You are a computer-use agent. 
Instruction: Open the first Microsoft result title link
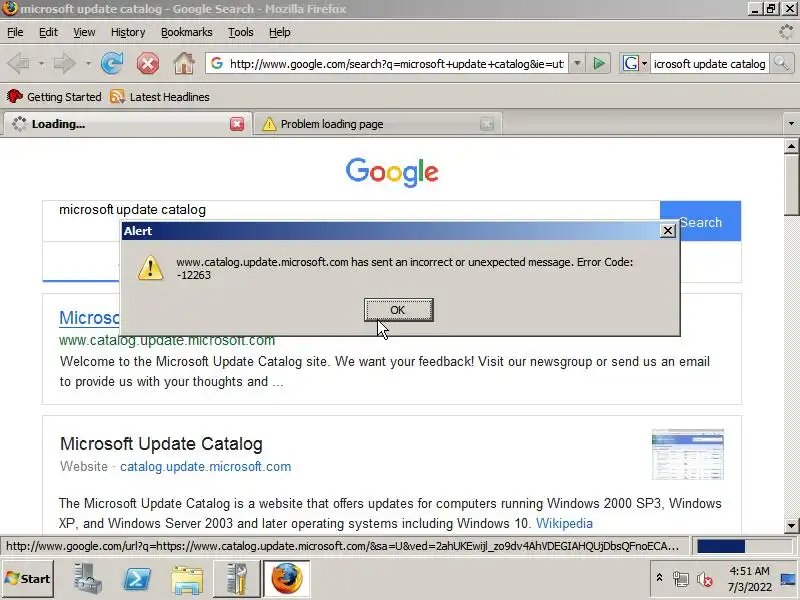coord(89,317)
